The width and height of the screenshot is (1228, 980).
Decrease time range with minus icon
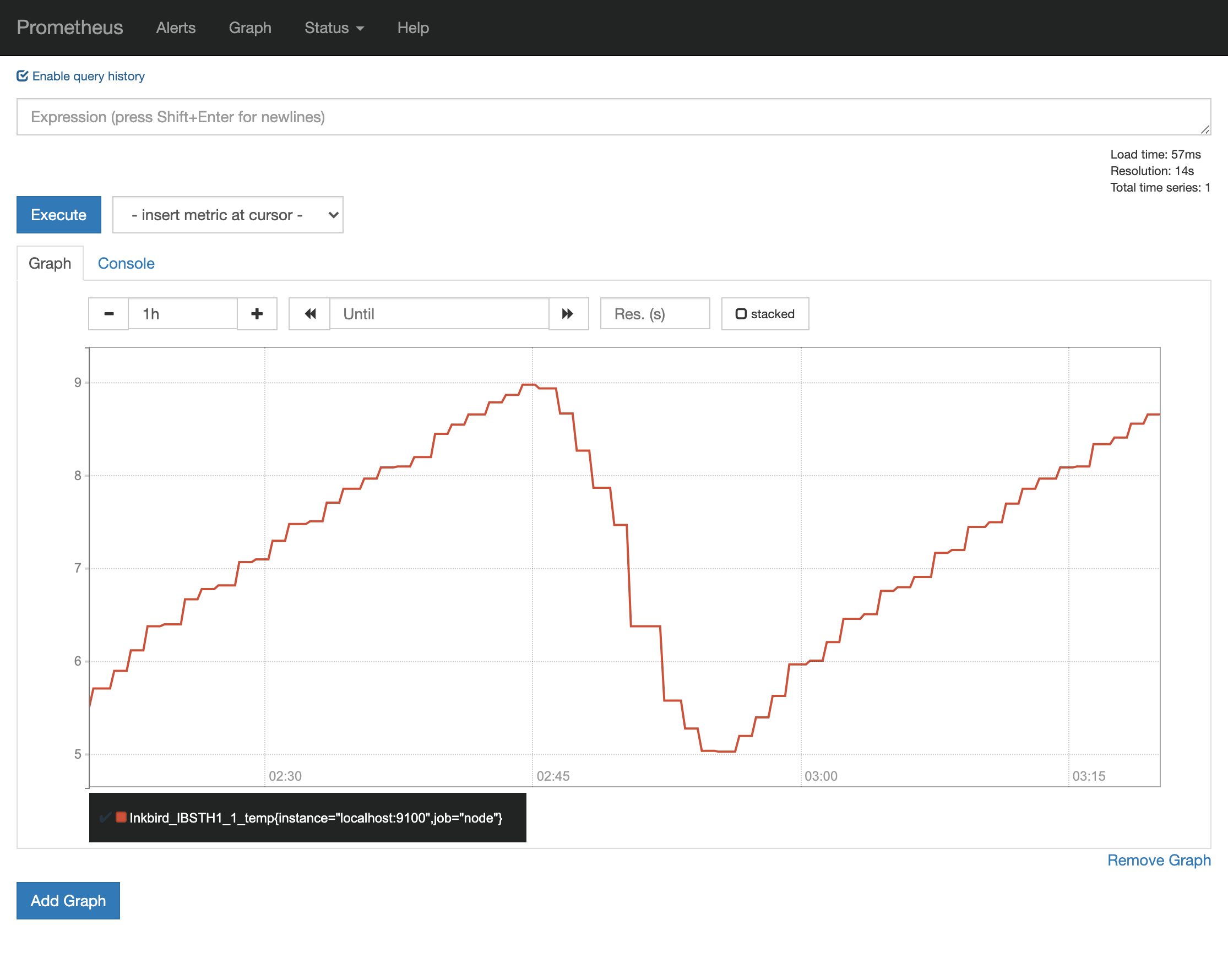[x=109, y=314]
